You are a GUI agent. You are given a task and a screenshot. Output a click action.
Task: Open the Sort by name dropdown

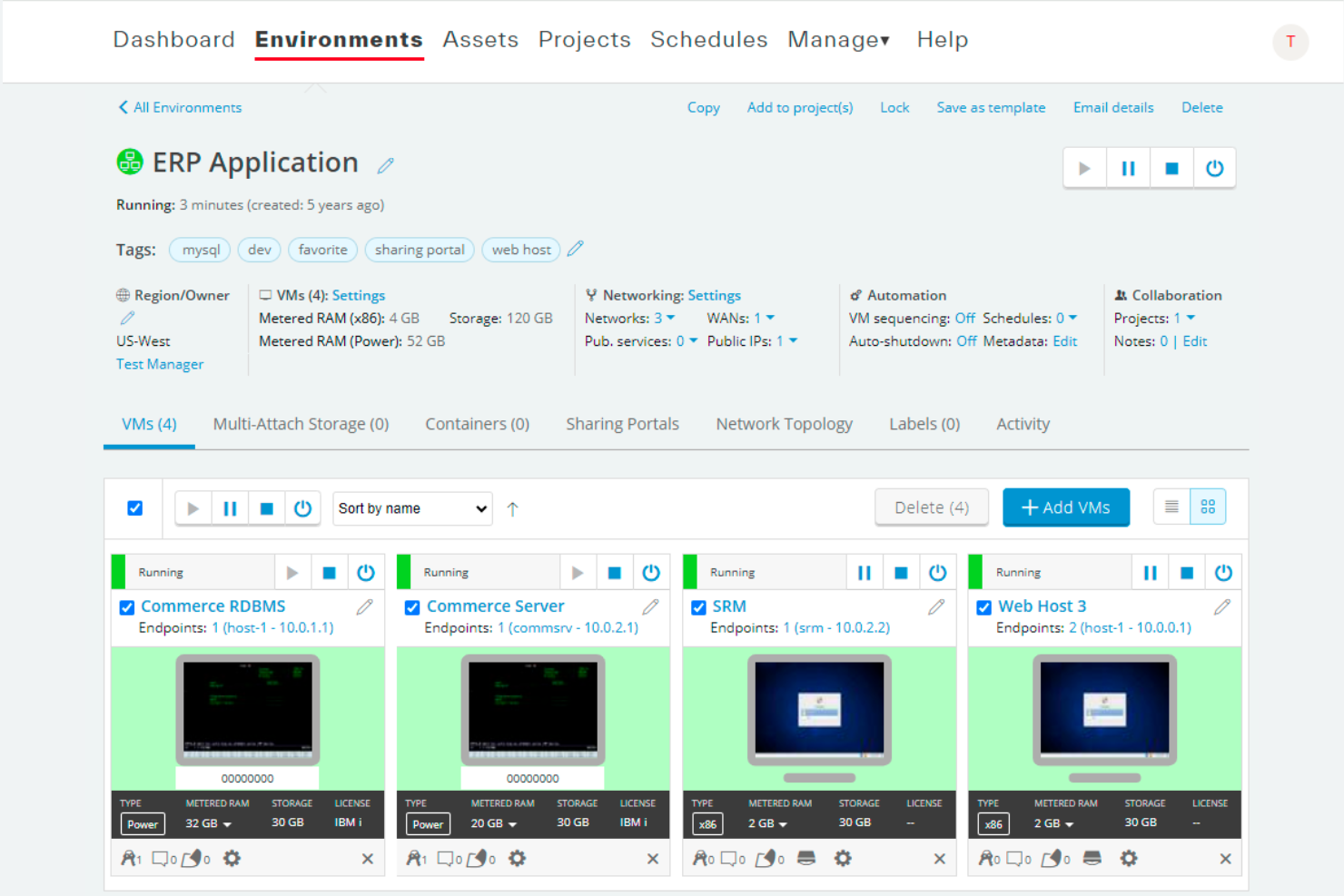click(x=411, y=507)
